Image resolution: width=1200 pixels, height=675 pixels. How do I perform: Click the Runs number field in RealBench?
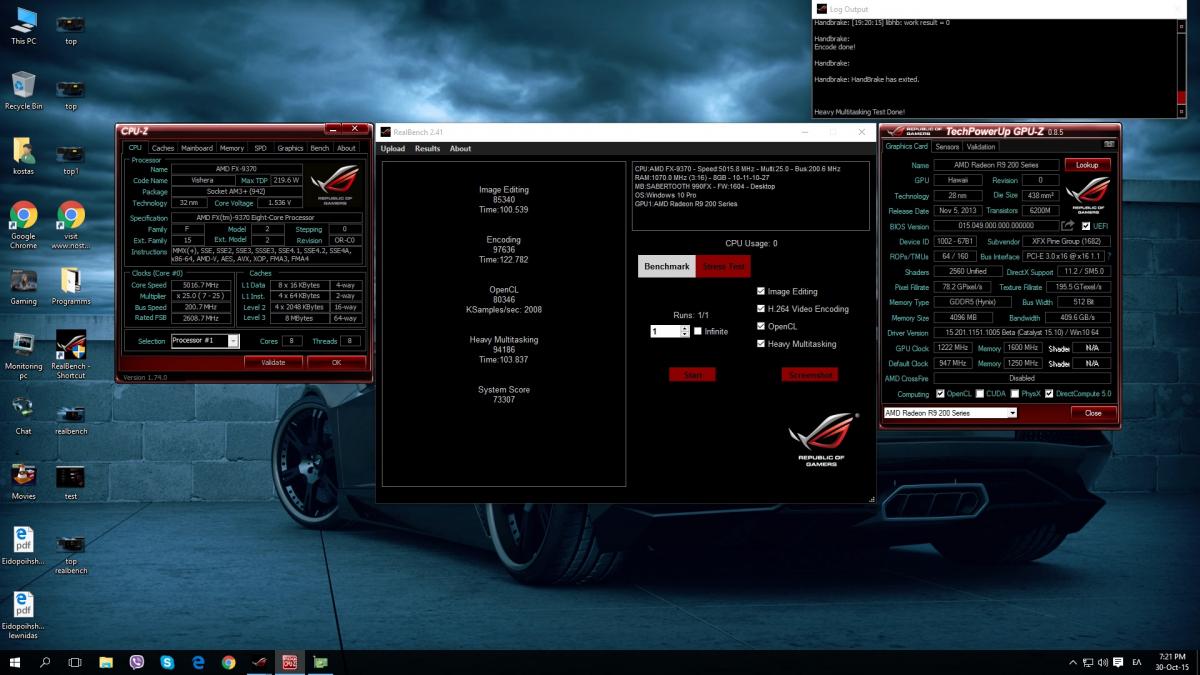pos(665,331)
